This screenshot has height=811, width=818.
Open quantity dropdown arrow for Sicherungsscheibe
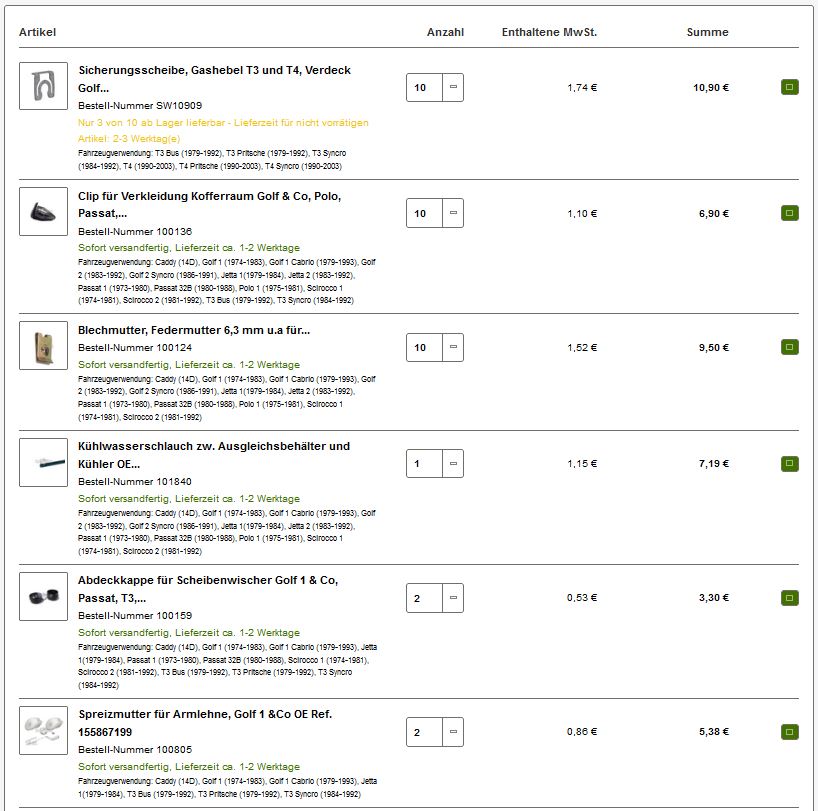(x=453, y=88)
